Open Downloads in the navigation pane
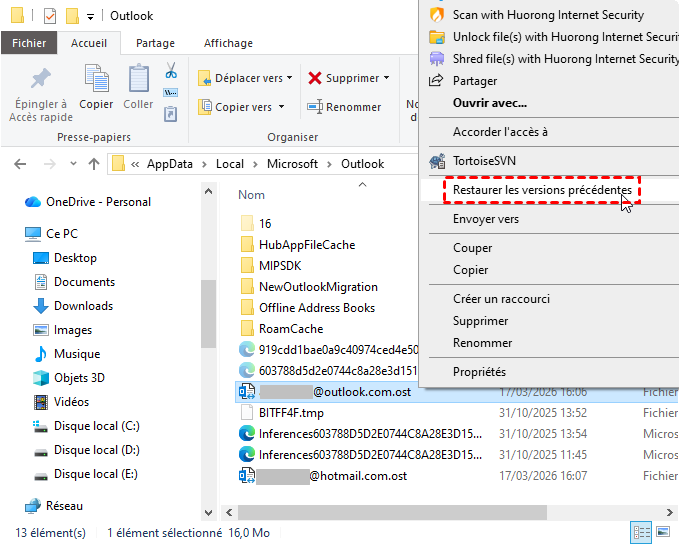This screenshot has height=545, width=679. (73, 306)
